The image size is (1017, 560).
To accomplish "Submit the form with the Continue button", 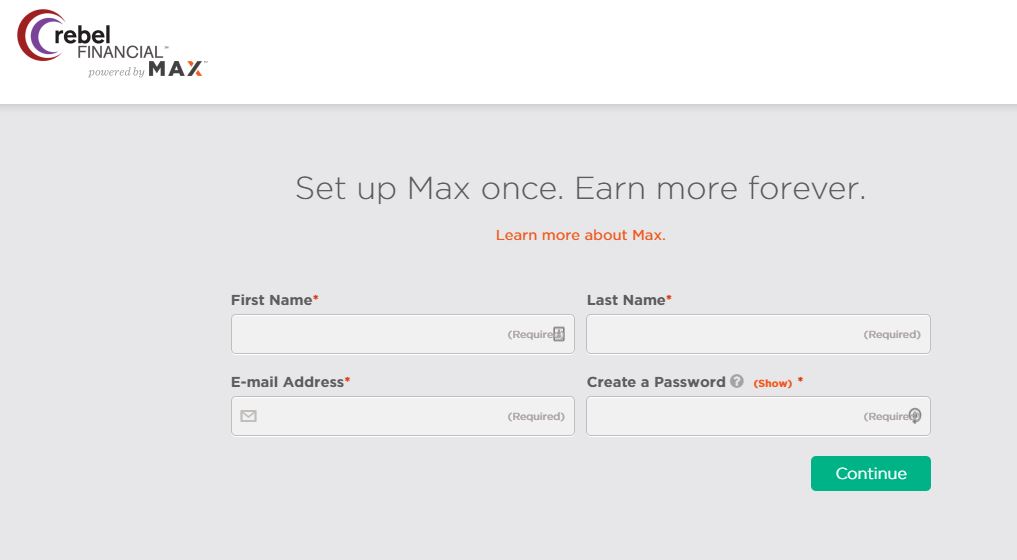I will point(870,473).
